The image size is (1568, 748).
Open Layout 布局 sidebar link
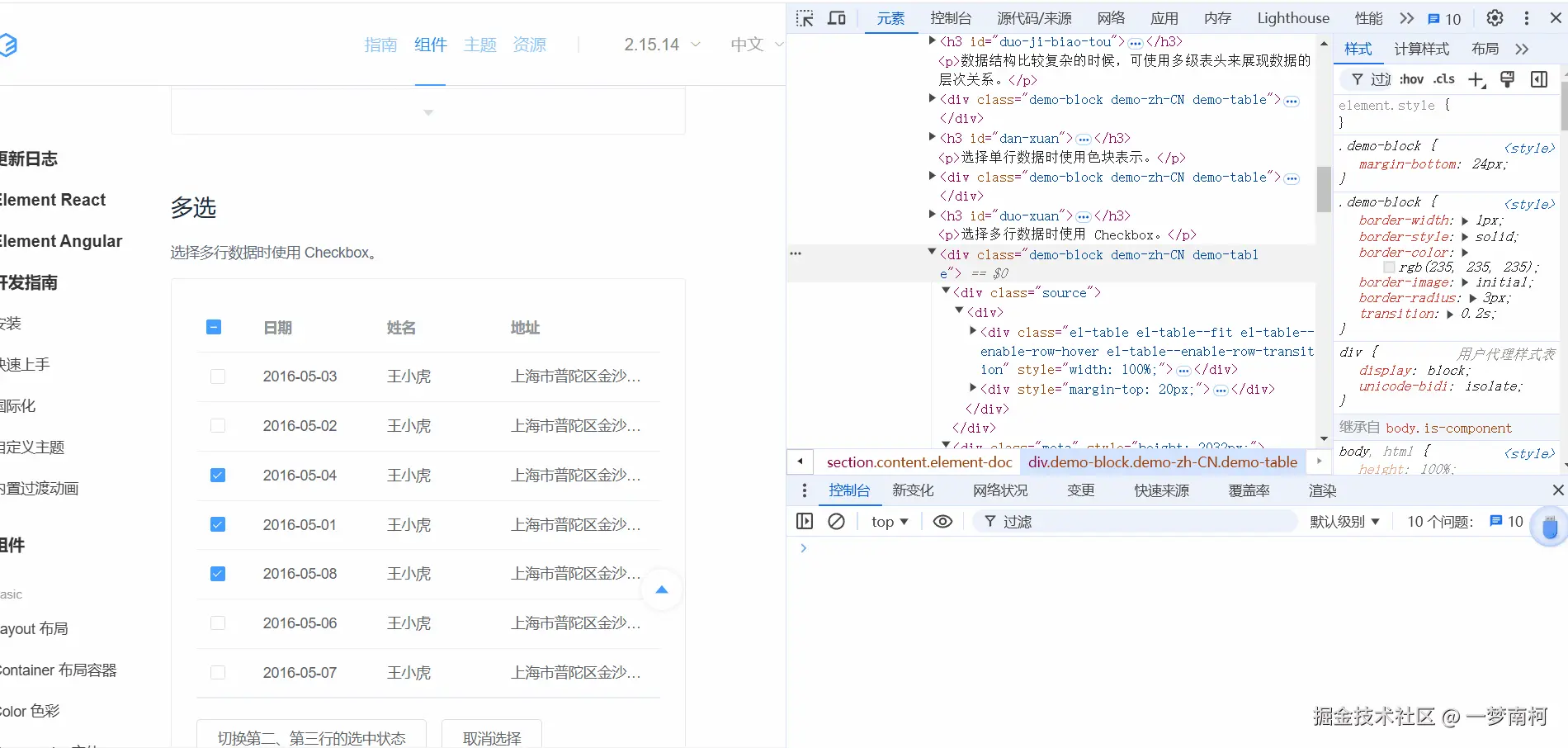tap(35, 629)
